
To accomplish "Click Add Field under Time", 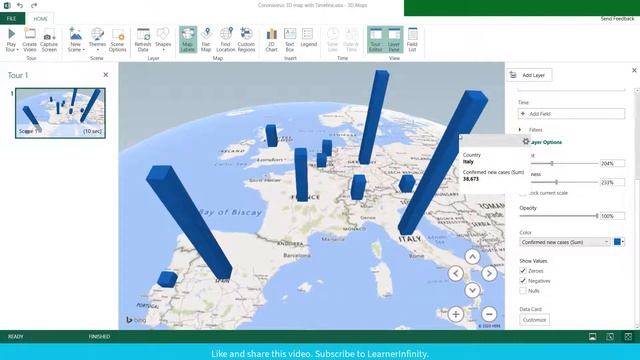I will click(571, 113).
